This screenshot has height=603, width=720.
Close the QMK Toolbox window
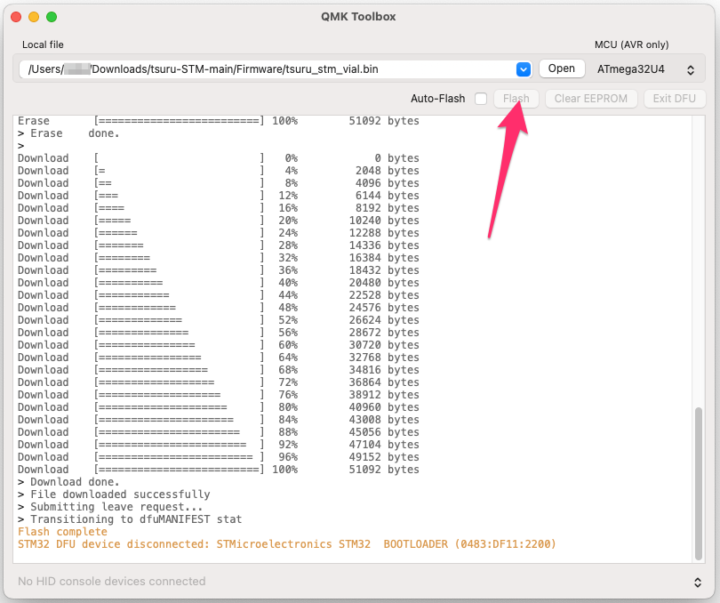tap(16, 17)
